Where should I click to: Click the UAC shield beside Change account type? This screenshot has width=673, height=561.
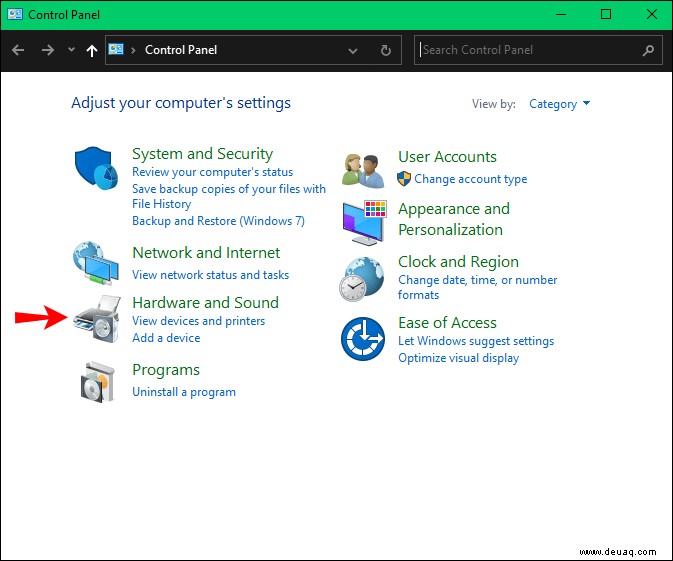point(404,179)
